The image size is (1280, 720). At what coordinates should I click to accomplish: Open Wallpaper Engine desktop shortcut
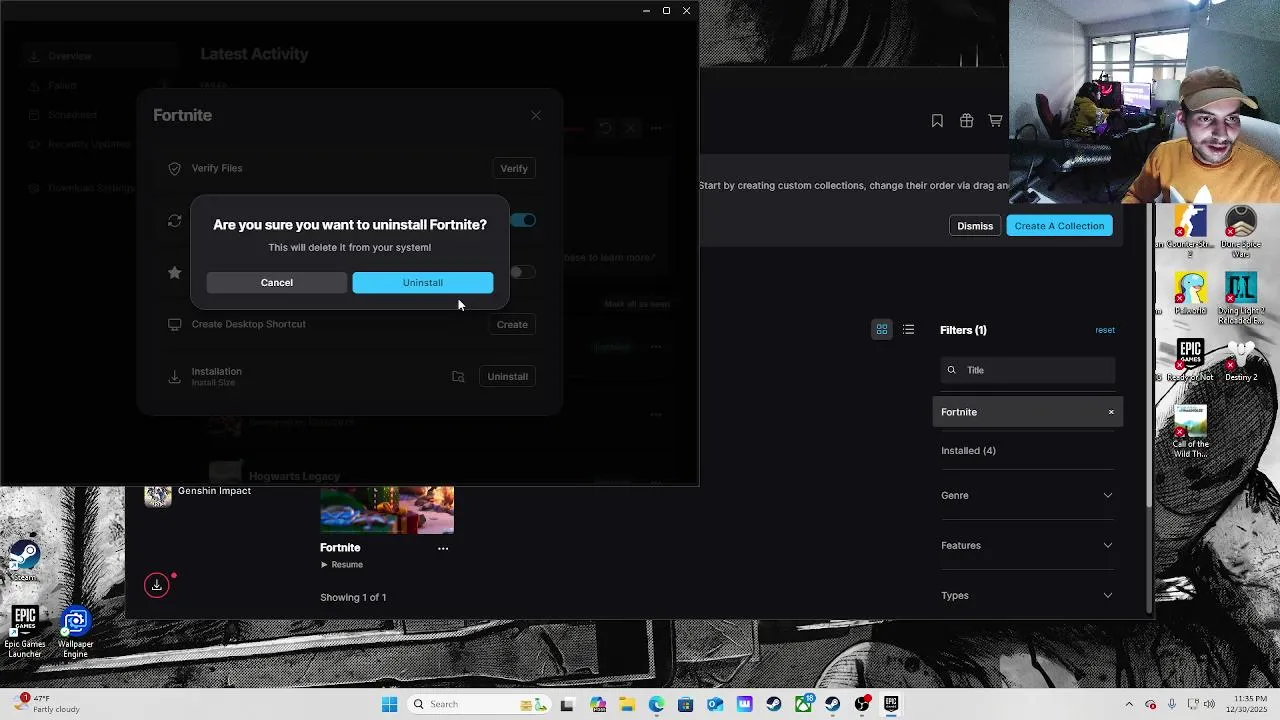click(x=75, y=632)
